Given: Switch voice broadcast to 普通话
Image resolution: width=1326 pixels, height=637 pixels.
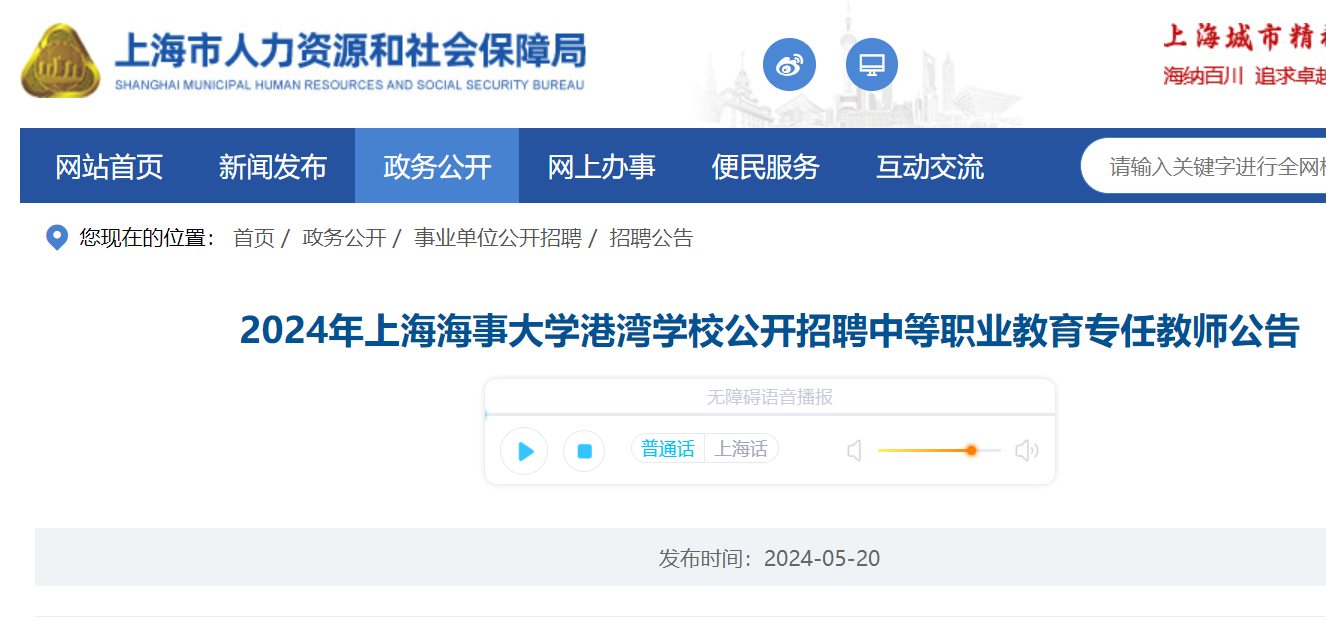Looking at the screenshot, I should pos(668,449).
